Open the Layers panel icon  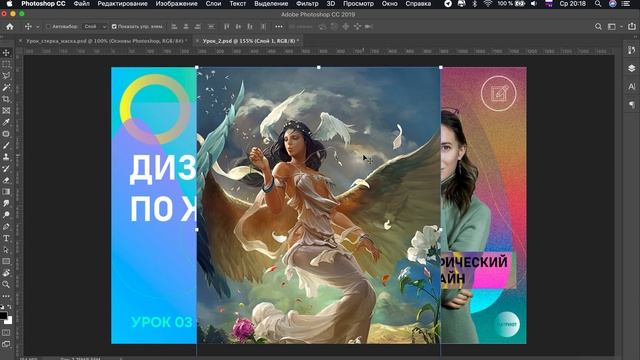pyautogui.click(x=631, y=68)
